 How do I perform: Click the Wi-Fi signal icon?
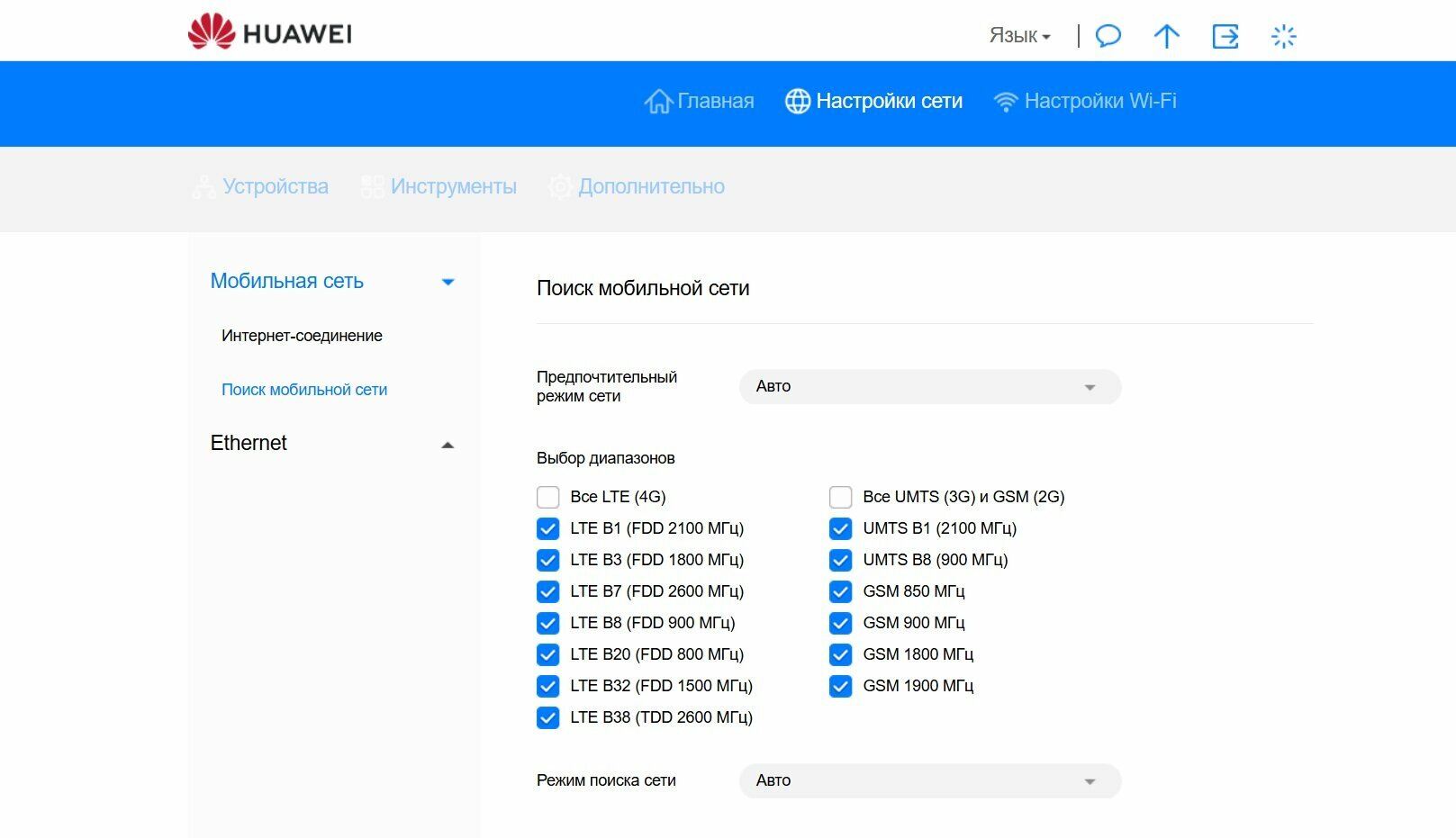pyautogui.click(x=1006, y=102)
